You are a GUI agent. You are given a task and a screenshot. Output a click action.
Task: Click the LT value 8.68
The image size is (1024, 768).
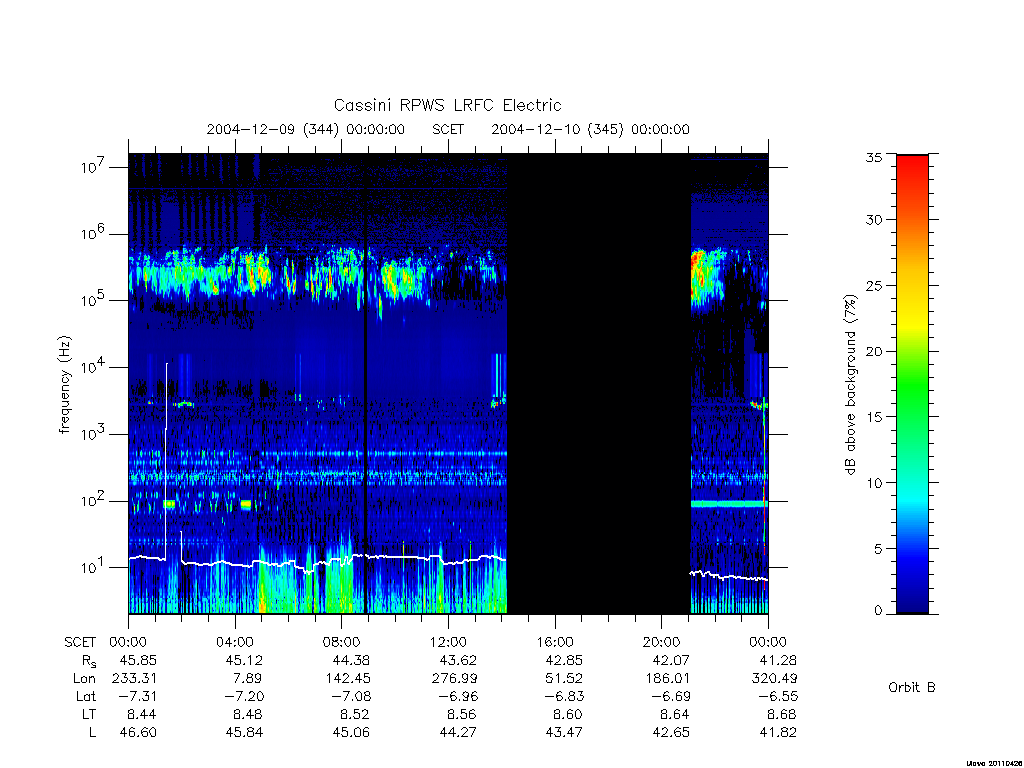pos(782,714)
